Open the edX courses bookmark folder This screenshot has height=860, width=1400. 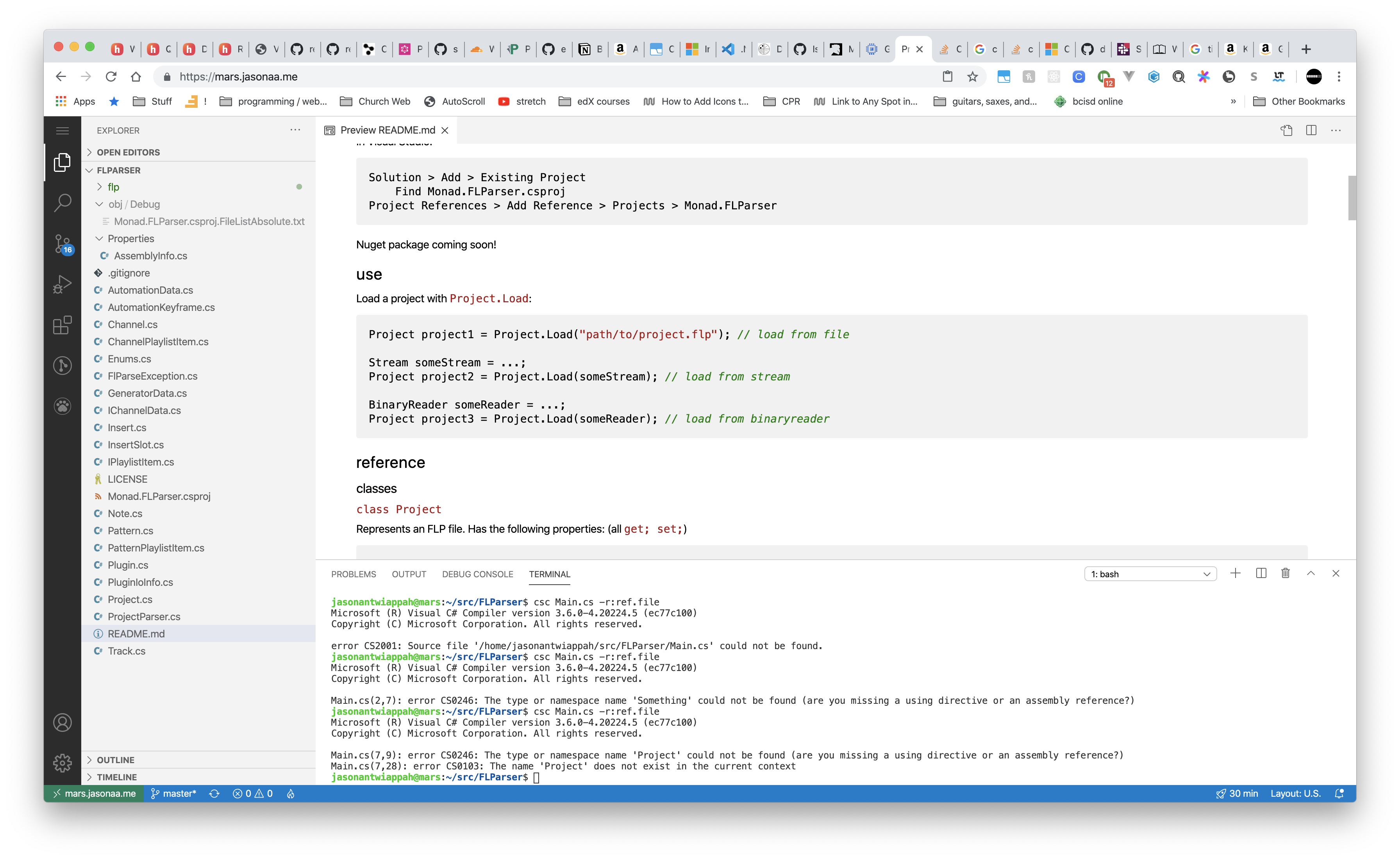coord(594,101)
